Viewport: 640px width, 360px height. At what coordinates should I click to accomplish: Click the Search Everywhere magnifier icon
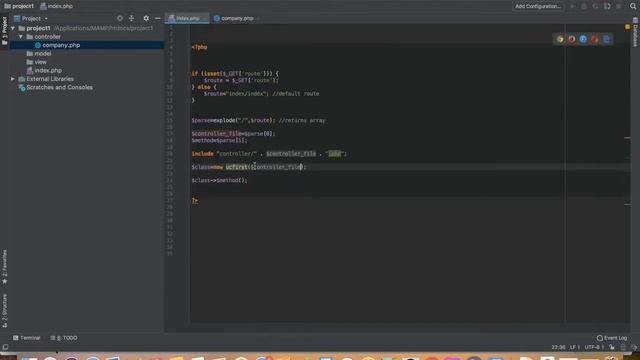coord(633,6)
